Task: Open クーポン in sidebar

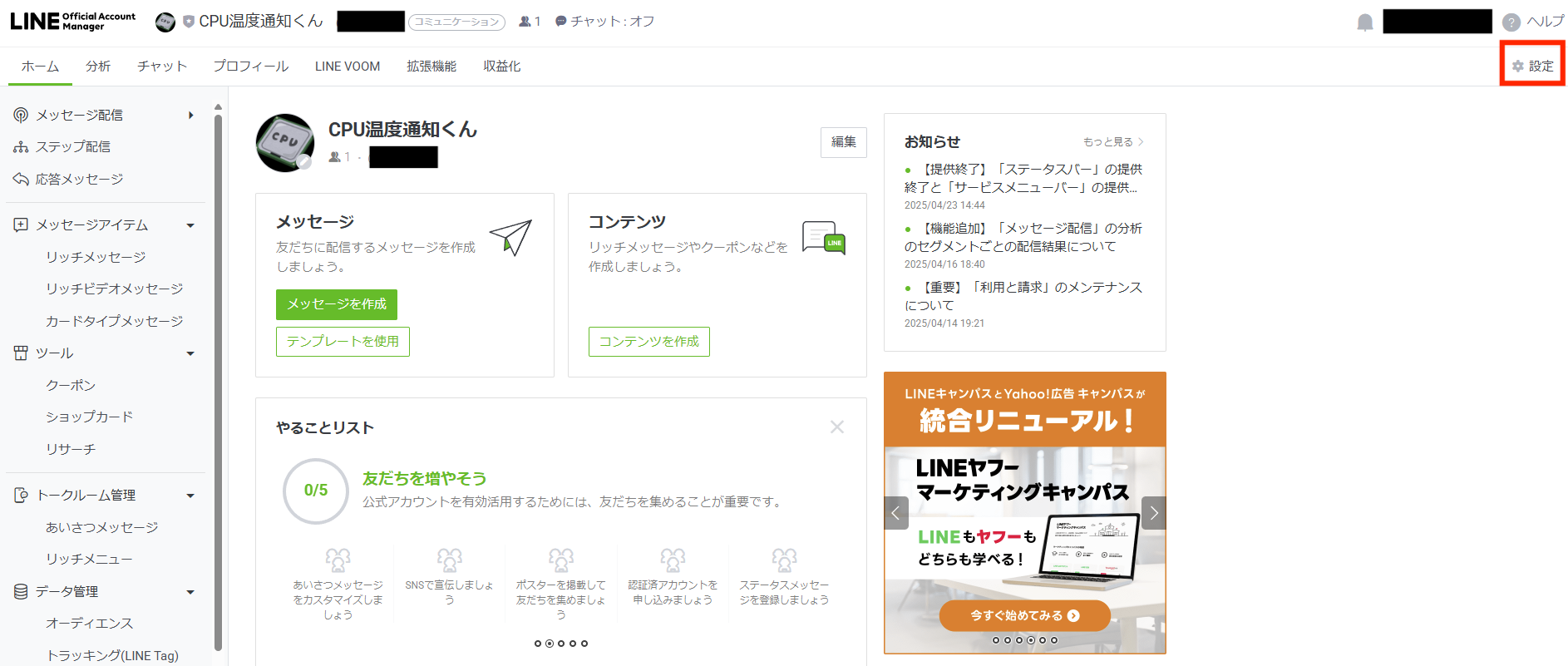Action: (71, 385)
